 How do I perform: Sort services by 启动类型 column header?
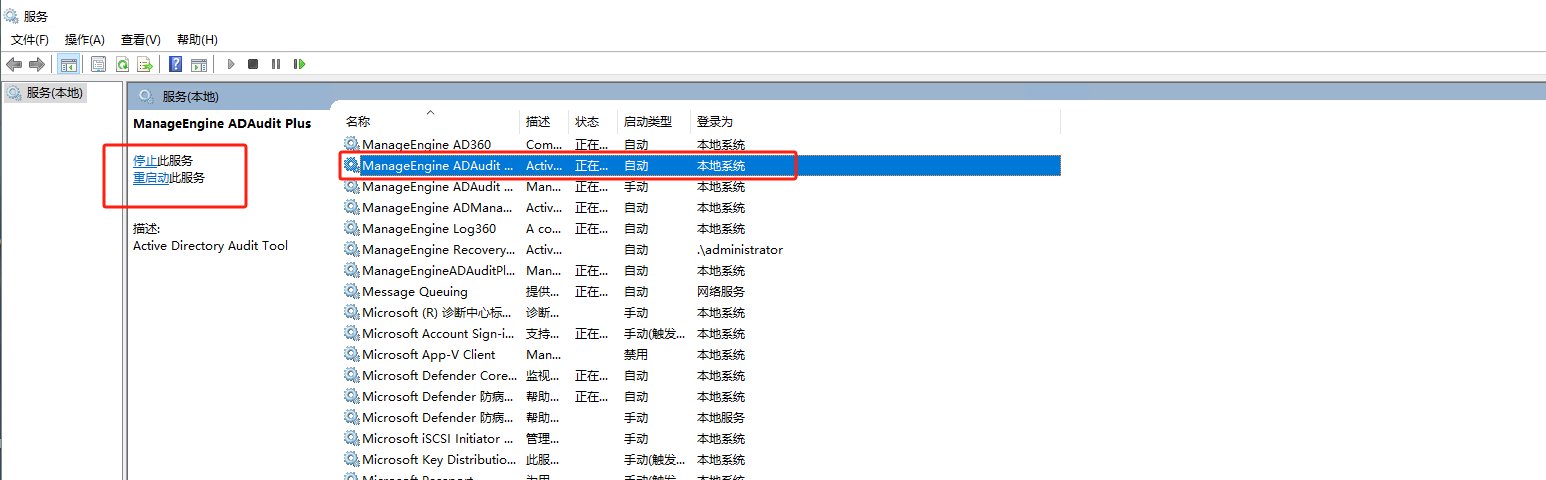[x=647, y=122]
